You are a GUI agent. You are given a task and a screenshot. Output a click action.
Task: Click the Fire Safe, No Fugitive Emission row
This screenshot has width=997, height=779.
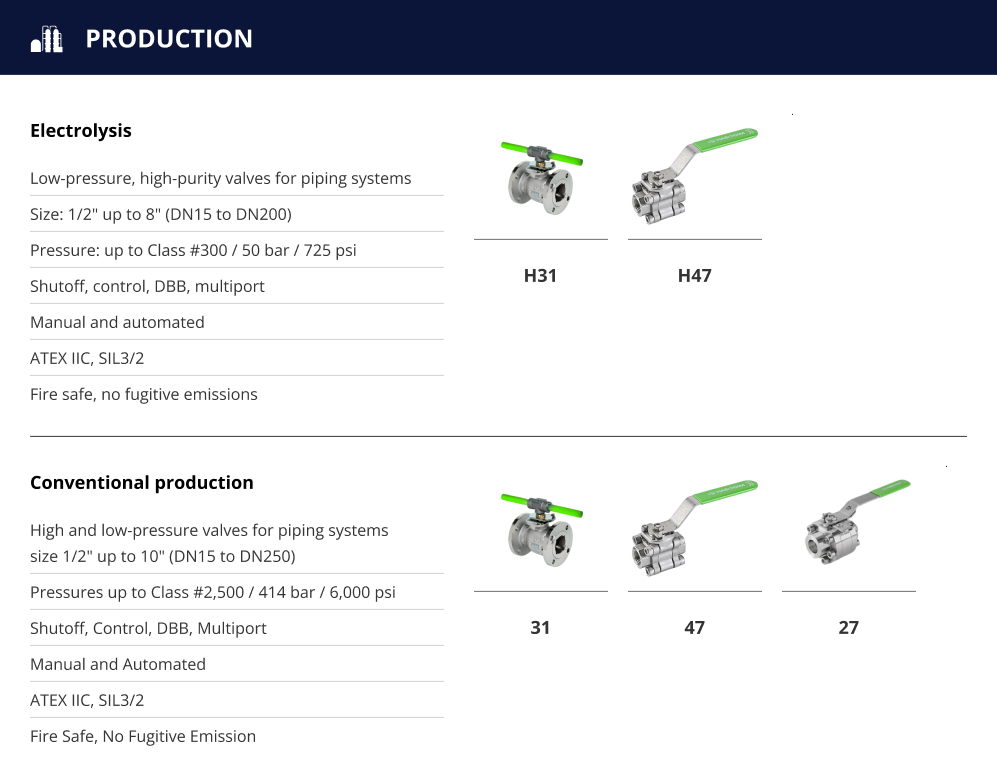[x=237, y=736]
